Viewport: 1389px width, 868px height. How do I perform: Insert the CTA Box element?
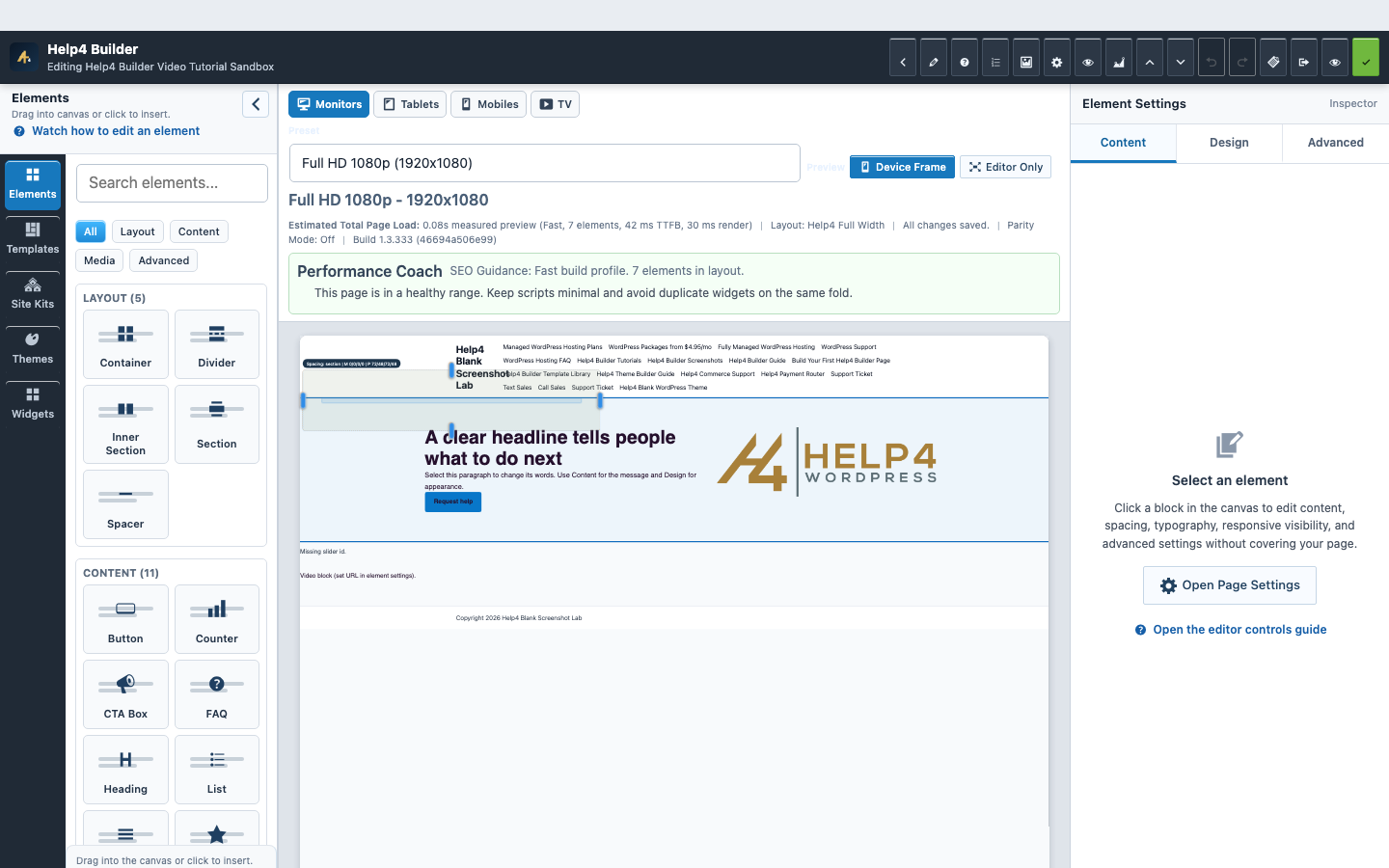click(x=126, y=694)
